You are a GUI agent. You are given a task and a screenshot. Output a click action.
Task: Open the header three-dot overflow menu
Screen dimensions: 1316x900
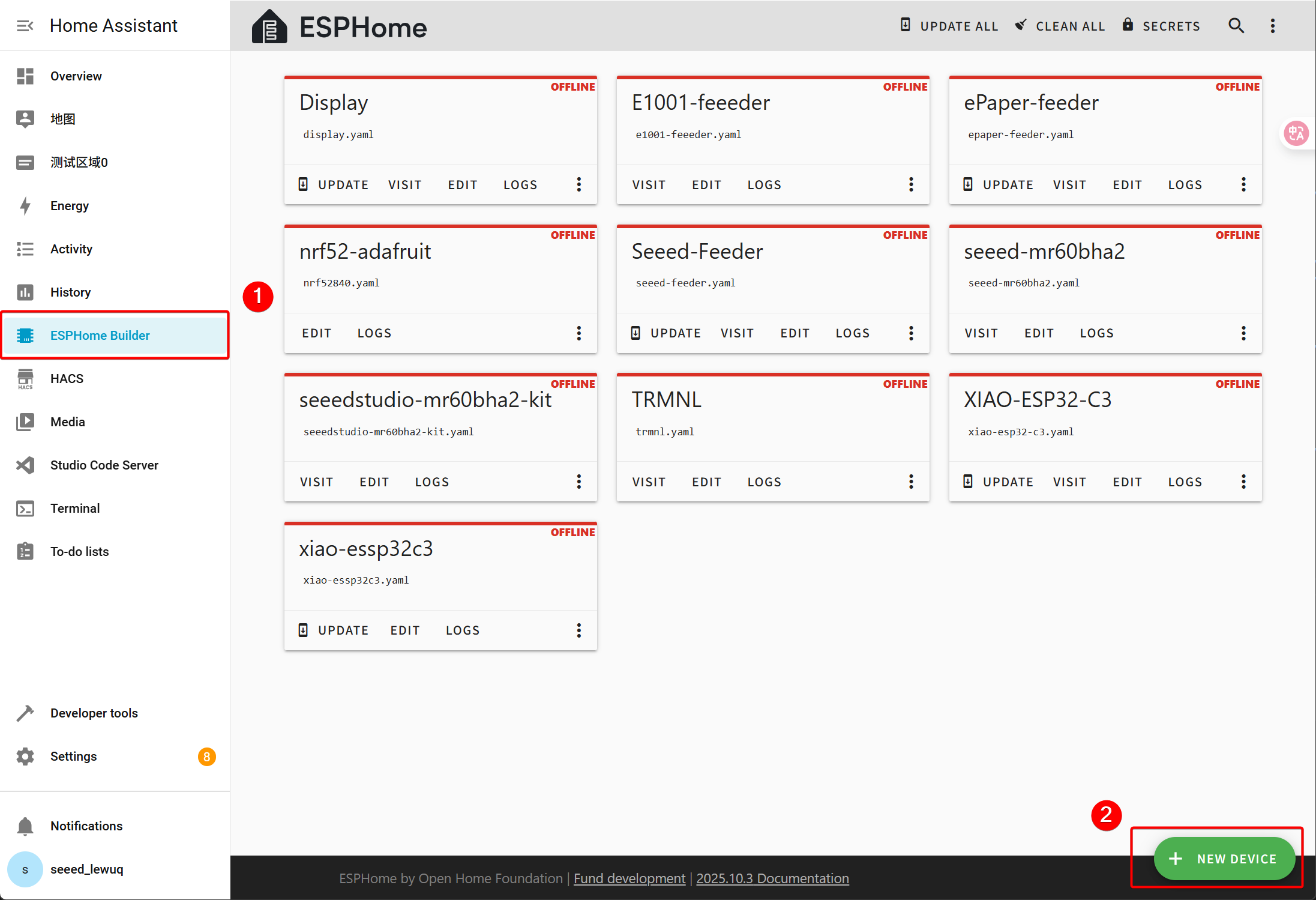(1272, 26)
